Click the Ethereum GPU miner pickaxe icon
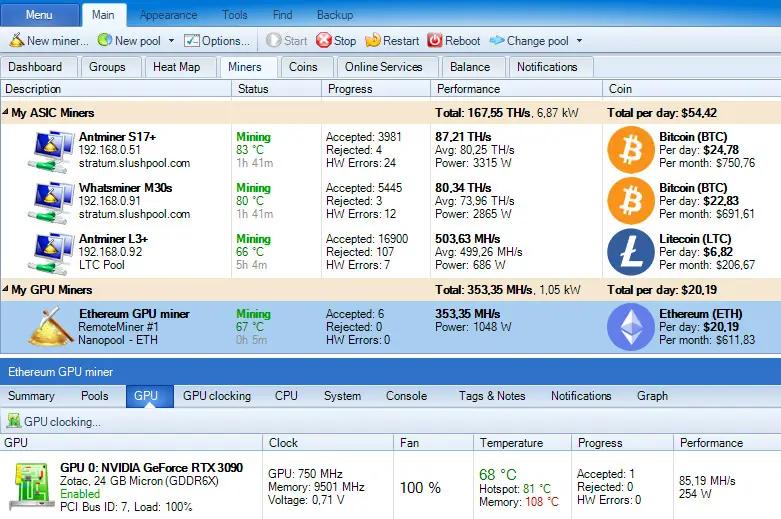 click(49, 327)
